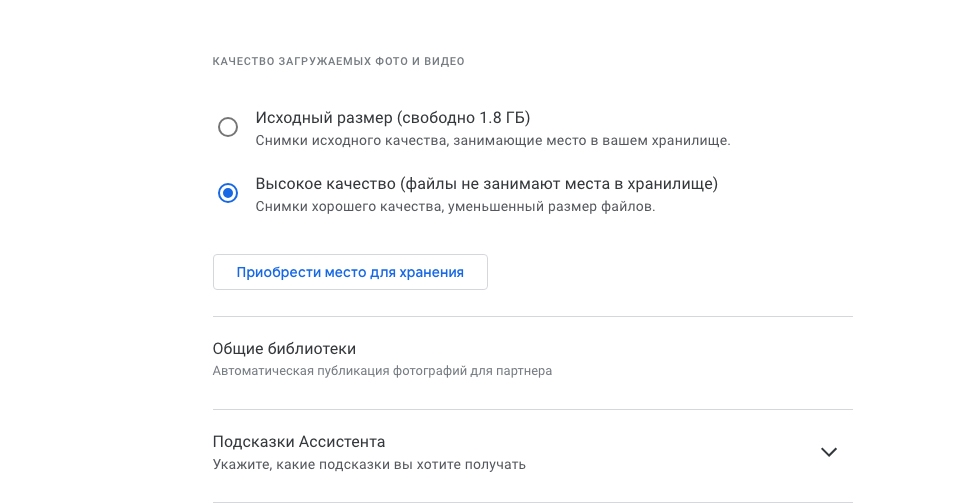Click the Подсказки Ассистента heading
This screenshot has width=975, height=503.
[x=299, y=441]
